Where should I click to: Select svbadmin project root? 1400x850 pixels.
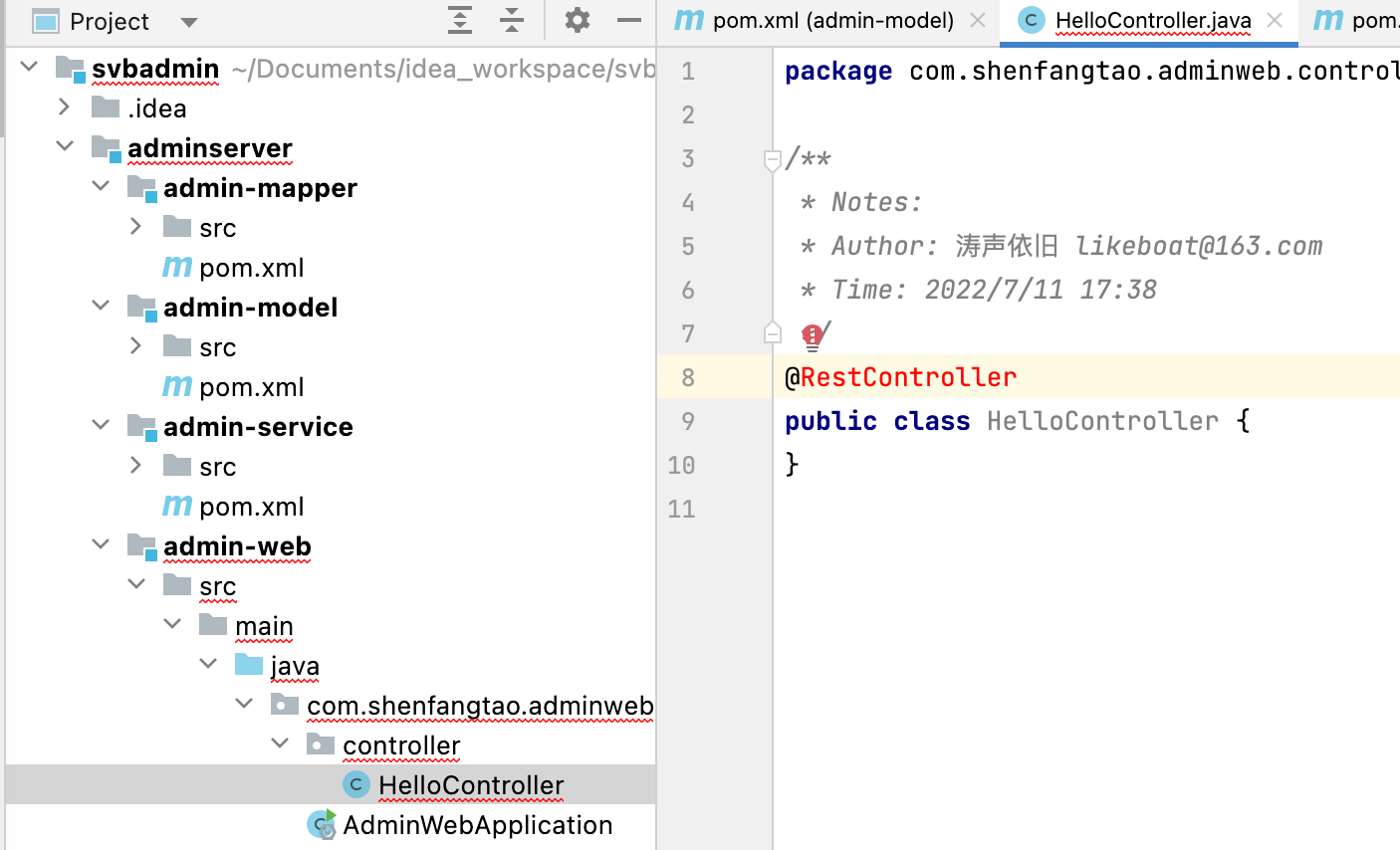(155, 68)
